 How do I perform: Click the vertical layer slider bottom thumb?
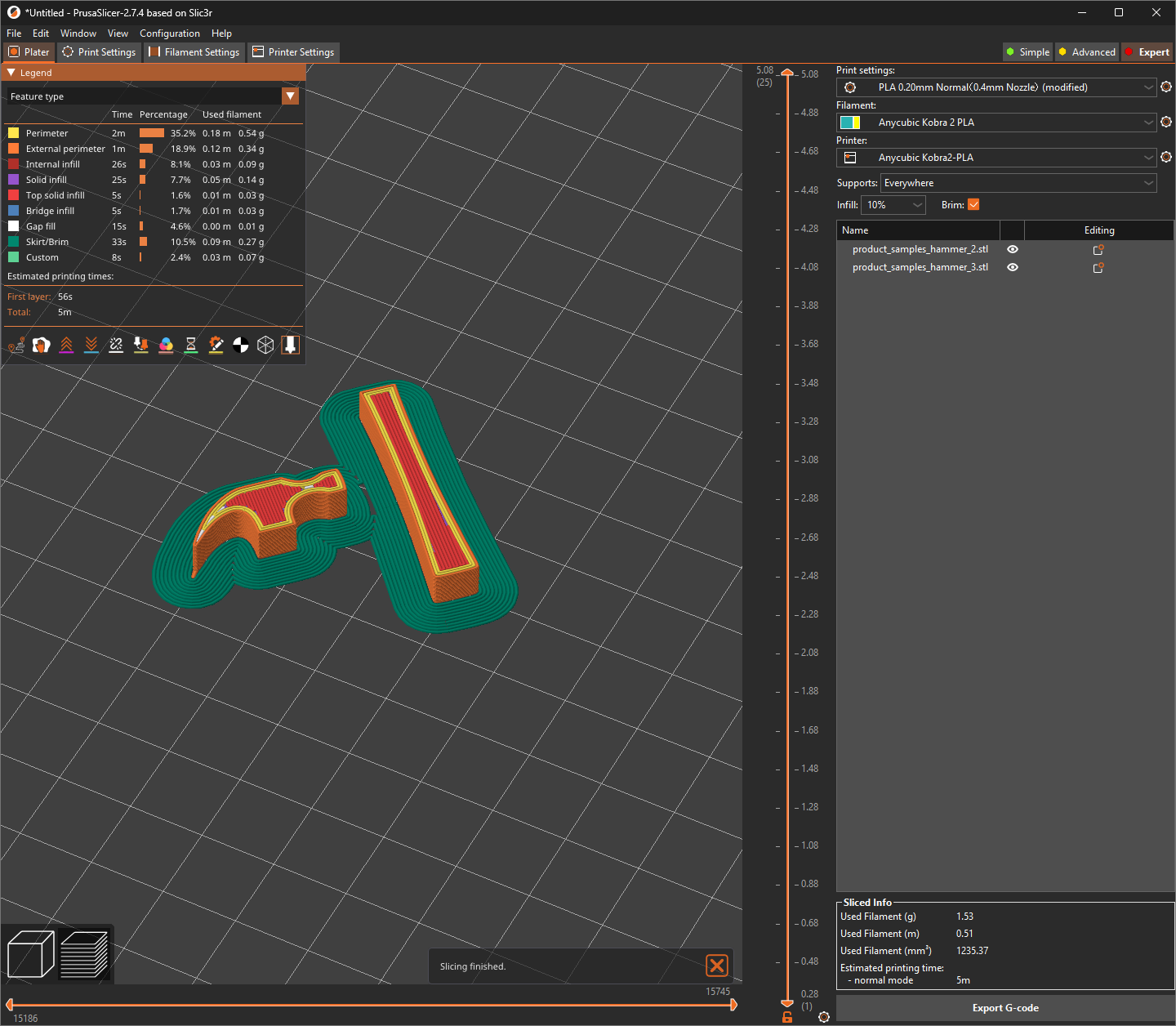click(x=787, y=1002)
